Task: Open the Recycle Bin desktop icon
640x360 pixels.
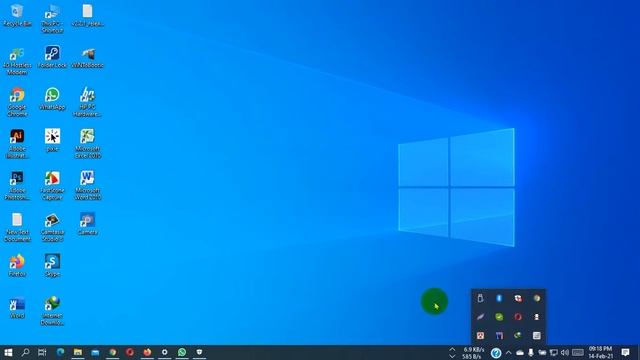Action: pyautogui.click(x=17, y=16)
